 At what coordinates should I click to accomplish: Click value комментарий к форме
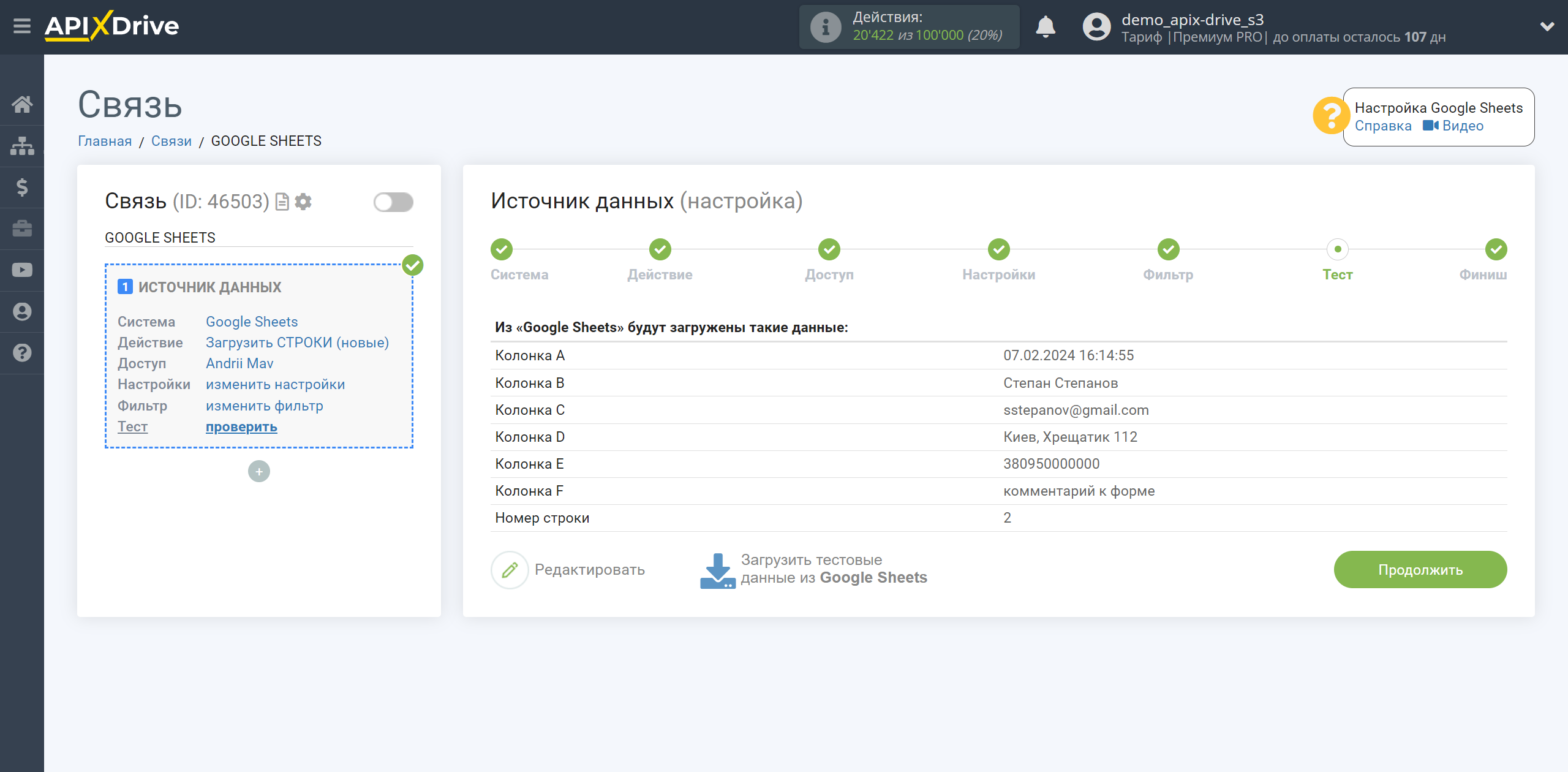1079,491
